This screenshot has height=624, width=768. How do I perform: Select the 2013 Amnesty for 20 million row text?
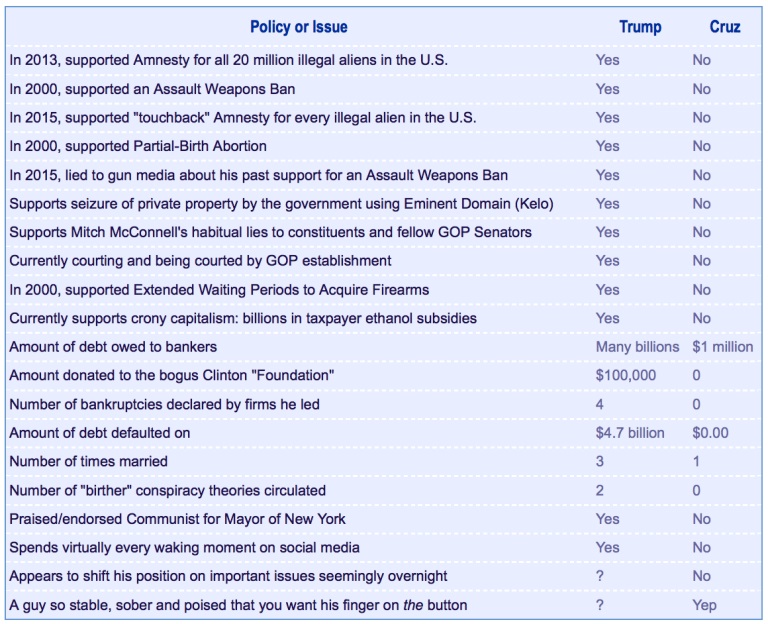coord(228,60)
